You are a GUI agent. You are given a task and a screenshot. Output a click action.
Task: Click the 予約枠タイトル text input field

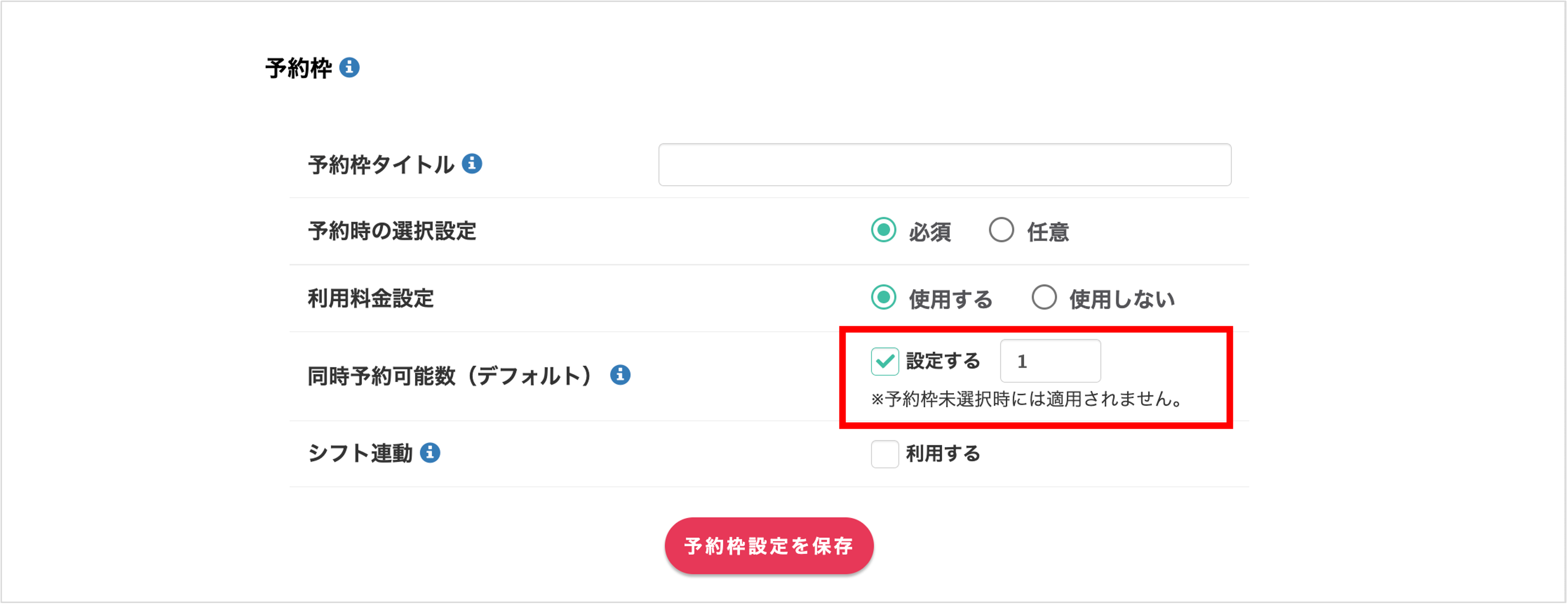(944, 165)
